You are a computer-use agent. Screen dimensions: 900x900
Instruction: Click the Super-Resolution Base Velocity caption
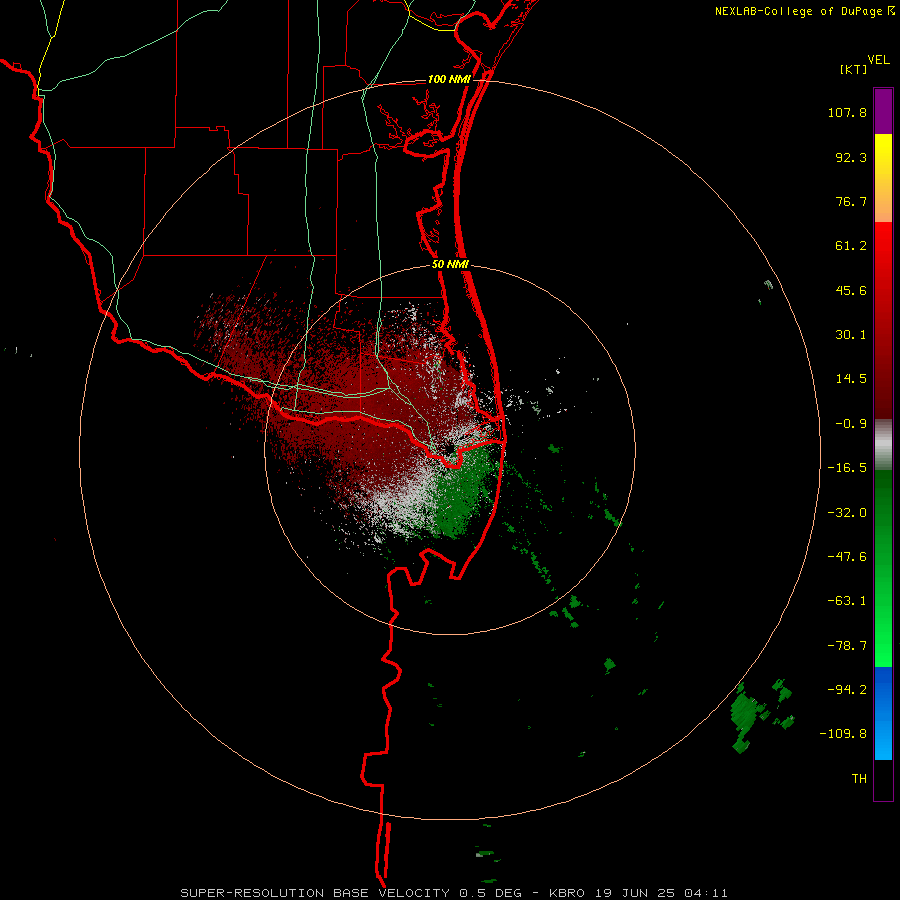[x=454, y=893]
